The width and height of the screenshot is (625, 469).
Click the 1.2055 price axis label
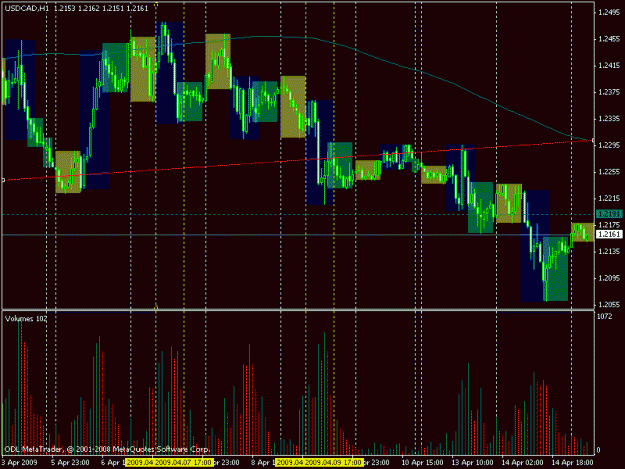609,305
